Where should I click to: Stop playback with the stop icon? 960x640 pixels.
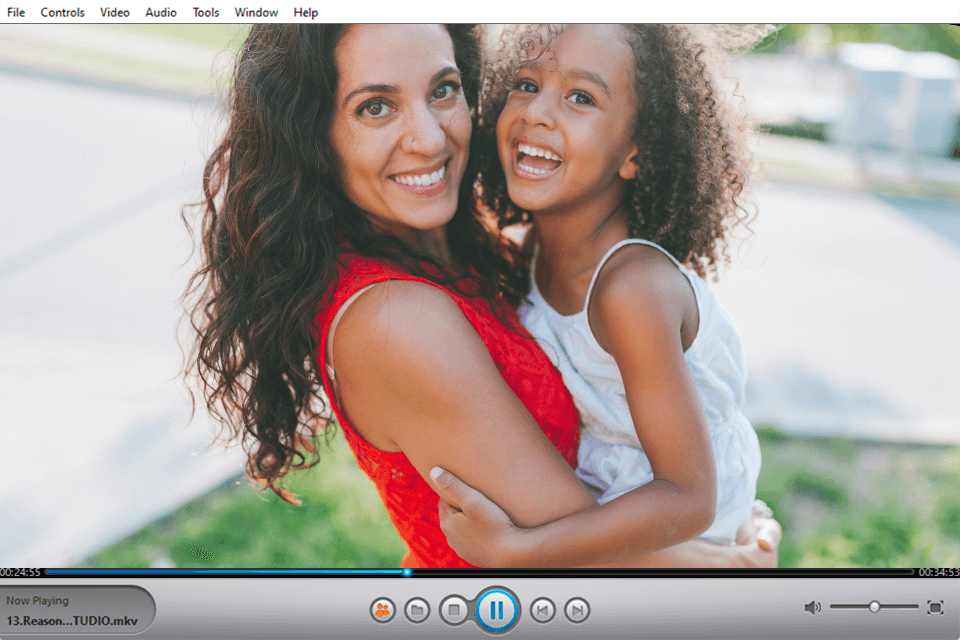[x=456, y=607]
